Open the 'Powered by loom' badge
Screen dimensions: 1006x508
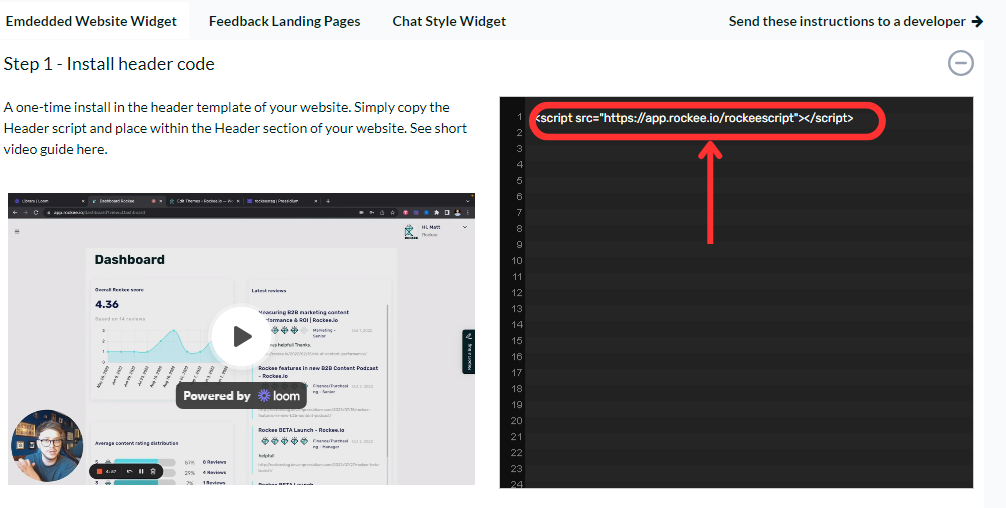(242, 396)
